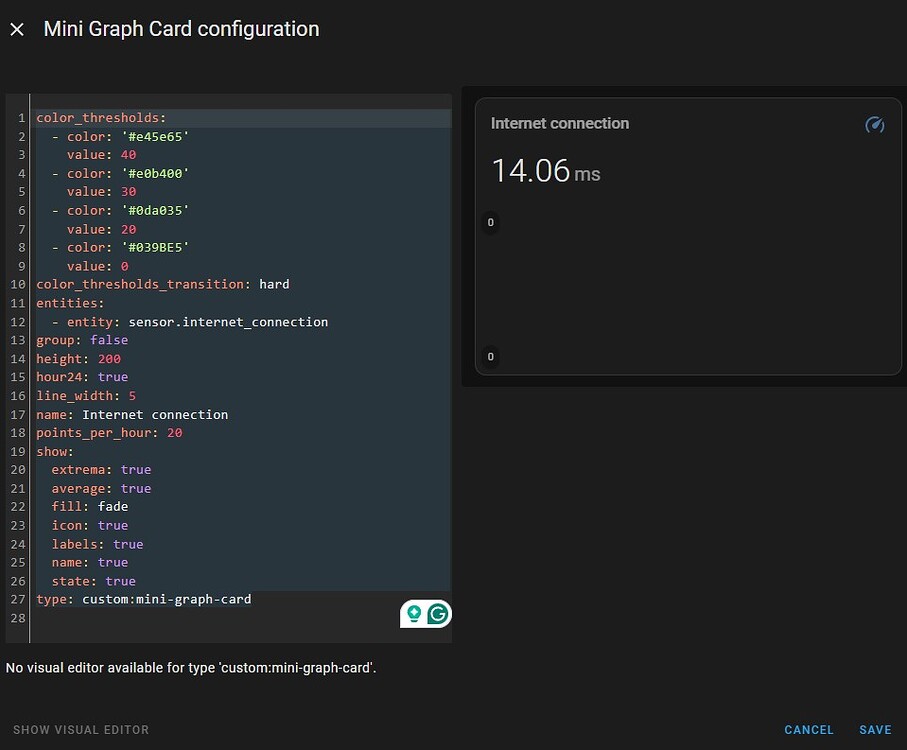Click the height value 200 in the YAML
This screenshot has height=750, width=907.
click(108, 358)
